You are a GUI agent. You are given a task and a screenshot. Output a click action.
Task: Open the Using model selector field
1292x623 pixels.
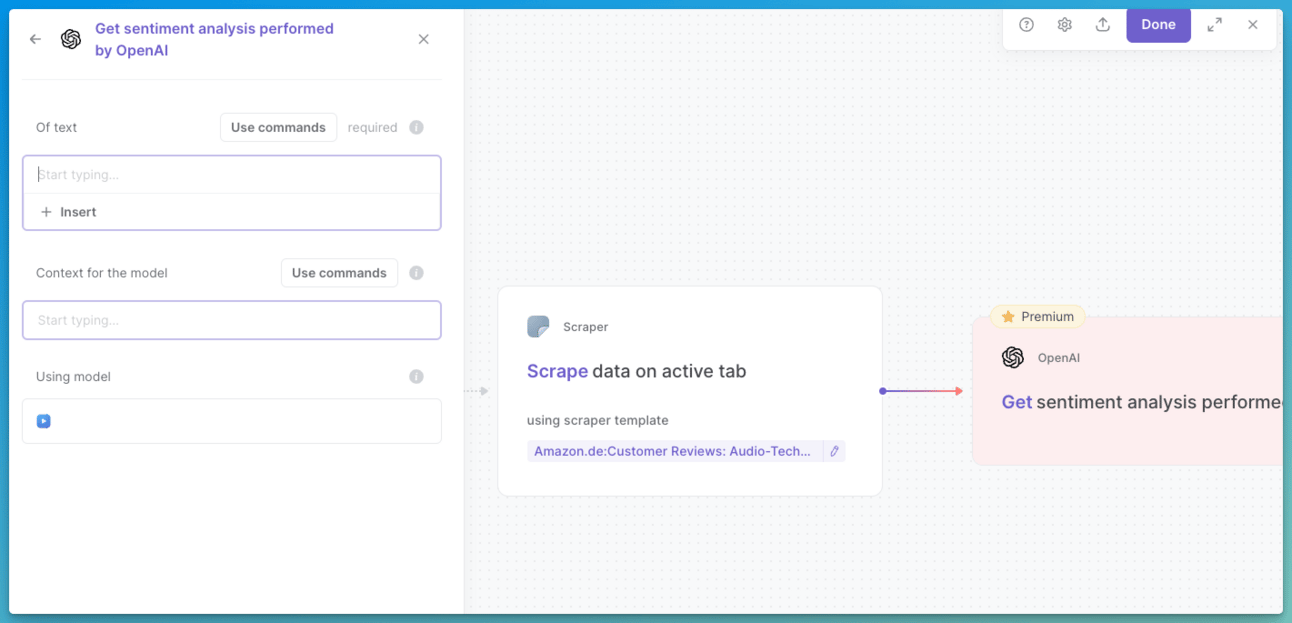(232, 421)
